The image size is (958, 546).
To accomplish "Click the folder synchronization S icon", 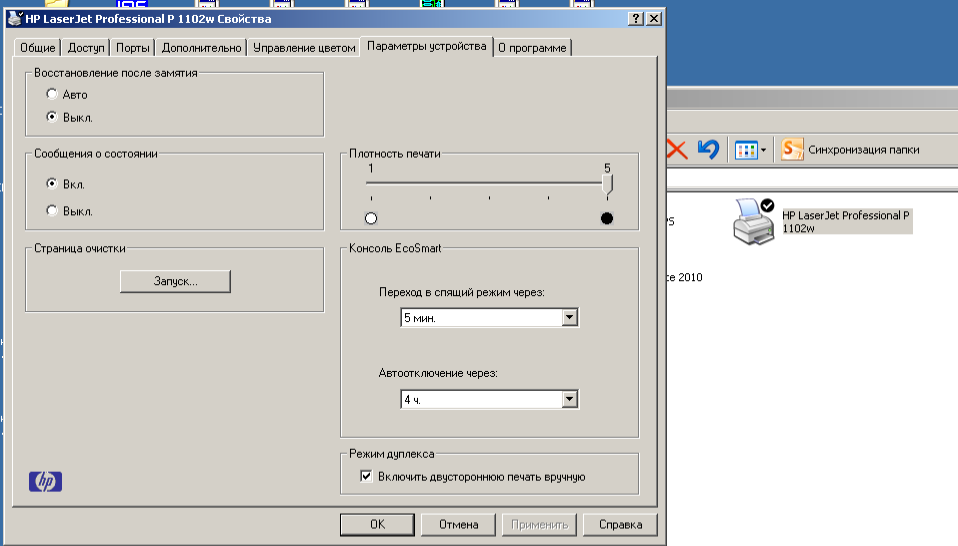I will tap(792, 149).
